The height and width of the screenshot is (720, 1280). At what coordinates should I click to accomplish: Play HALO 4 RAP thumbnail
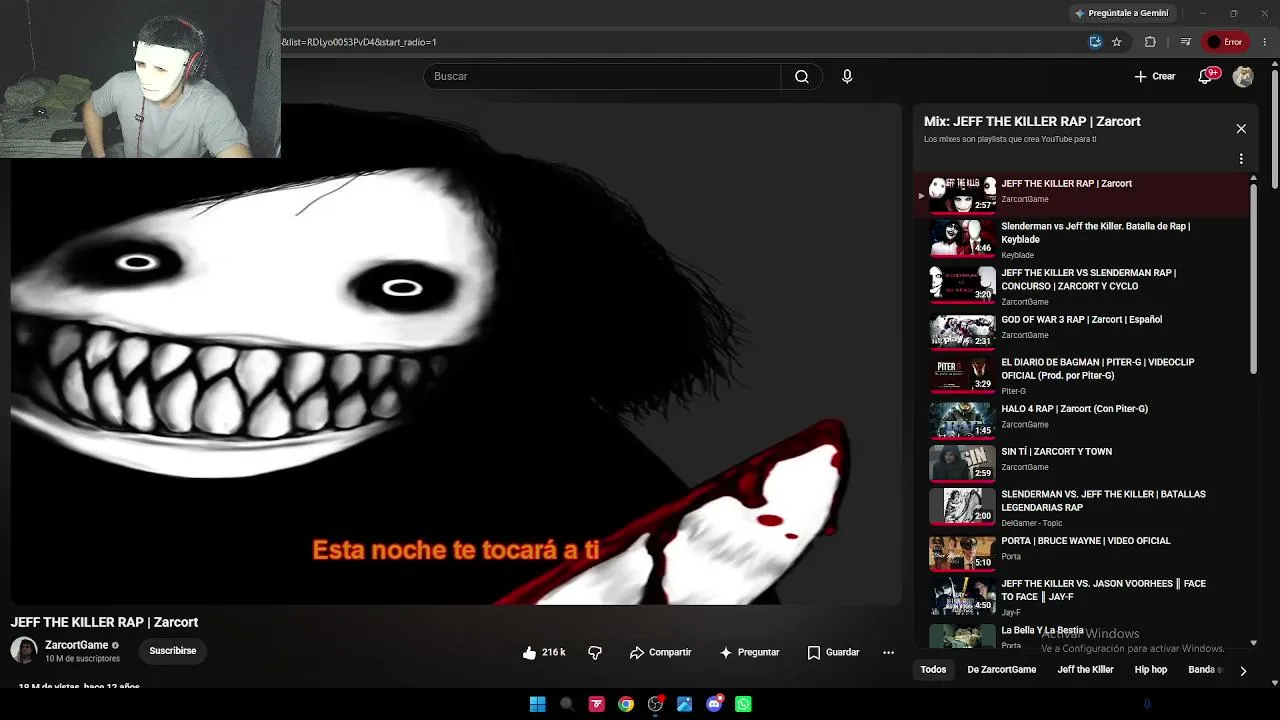[x=962, y=420]
